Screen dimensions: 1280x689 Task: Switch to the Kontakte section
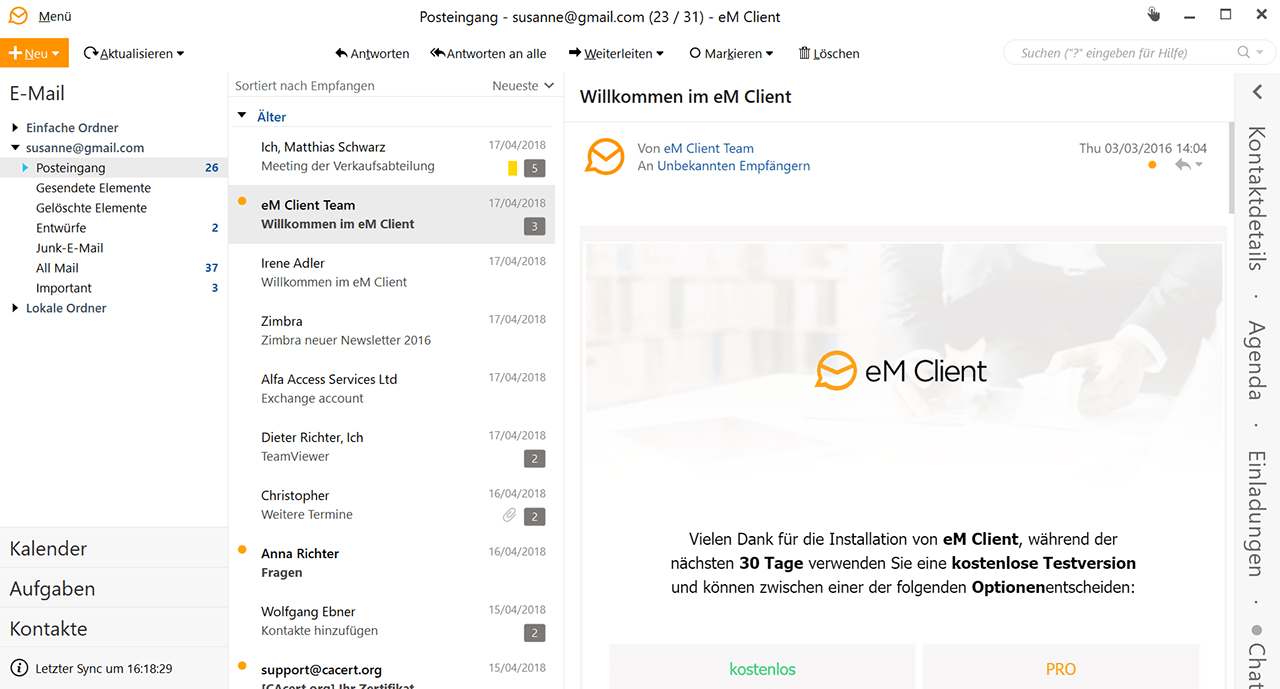point(114,628)
